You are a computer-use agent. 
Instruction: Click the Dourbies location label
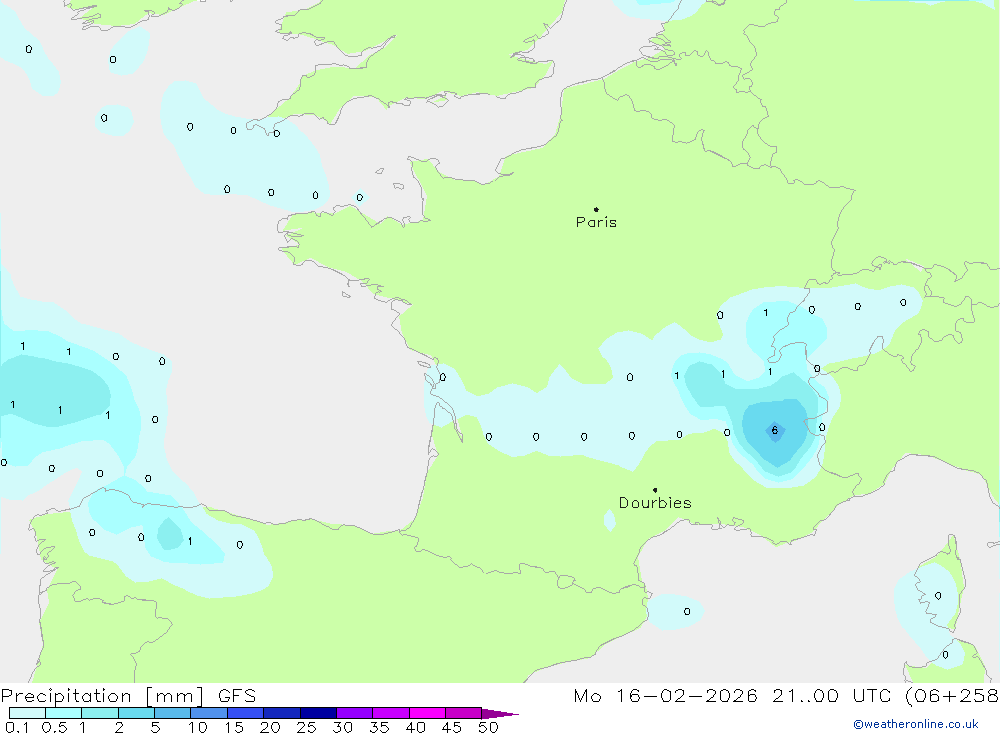655,503
